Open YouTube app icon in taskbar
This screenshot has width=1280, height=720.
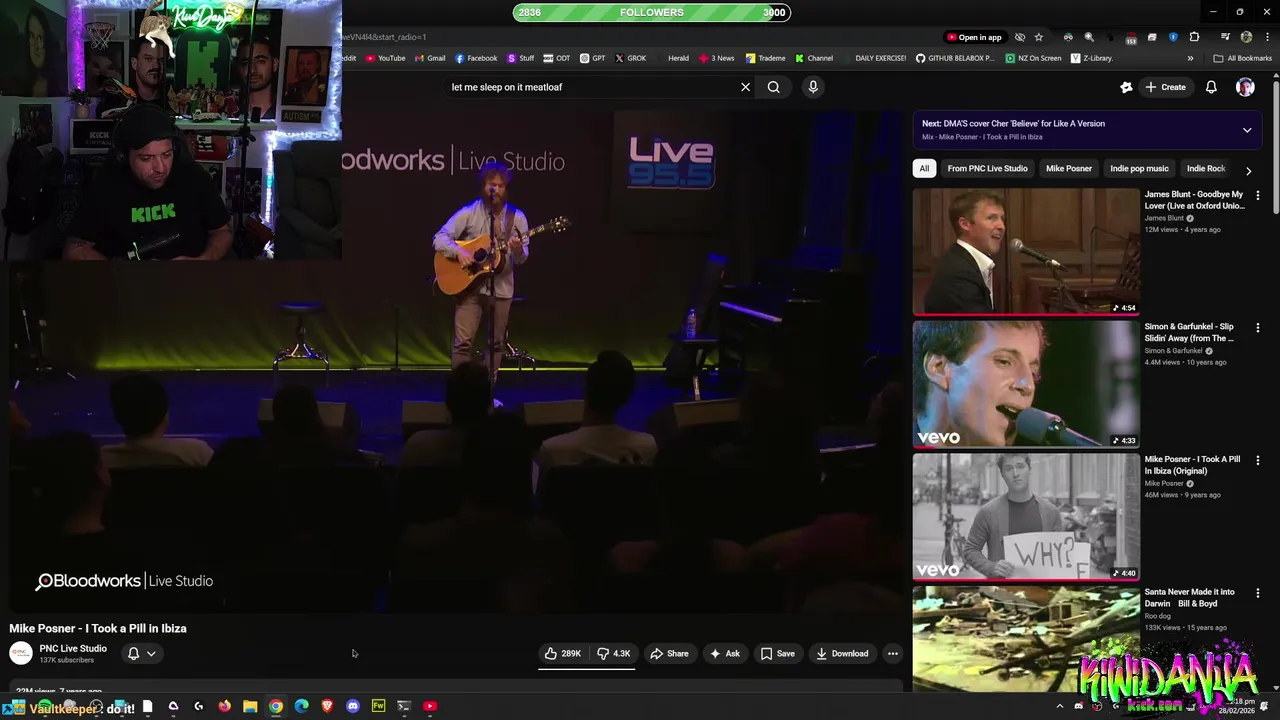point(430,706)
